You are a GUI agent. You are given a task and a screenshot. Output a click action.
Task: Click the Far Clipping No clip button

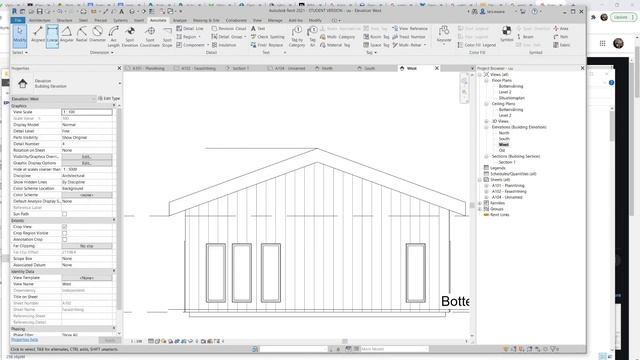[x=87, y=246]
